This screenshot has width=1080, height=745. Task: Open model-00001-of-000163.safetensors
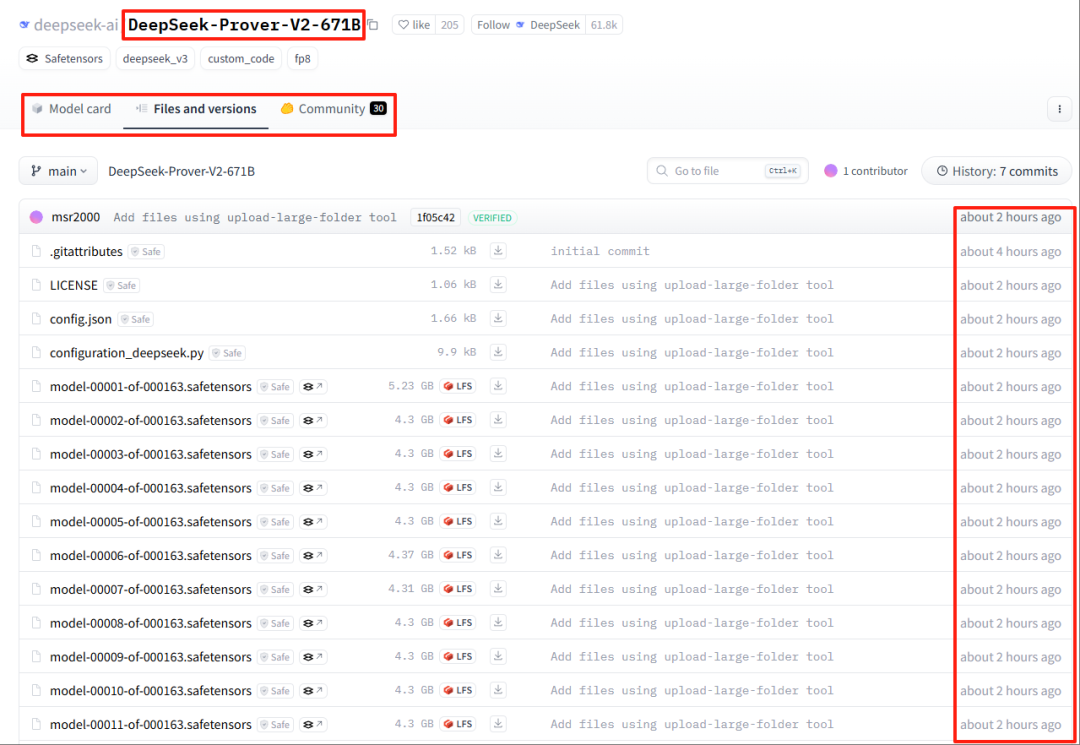point(151,386)
